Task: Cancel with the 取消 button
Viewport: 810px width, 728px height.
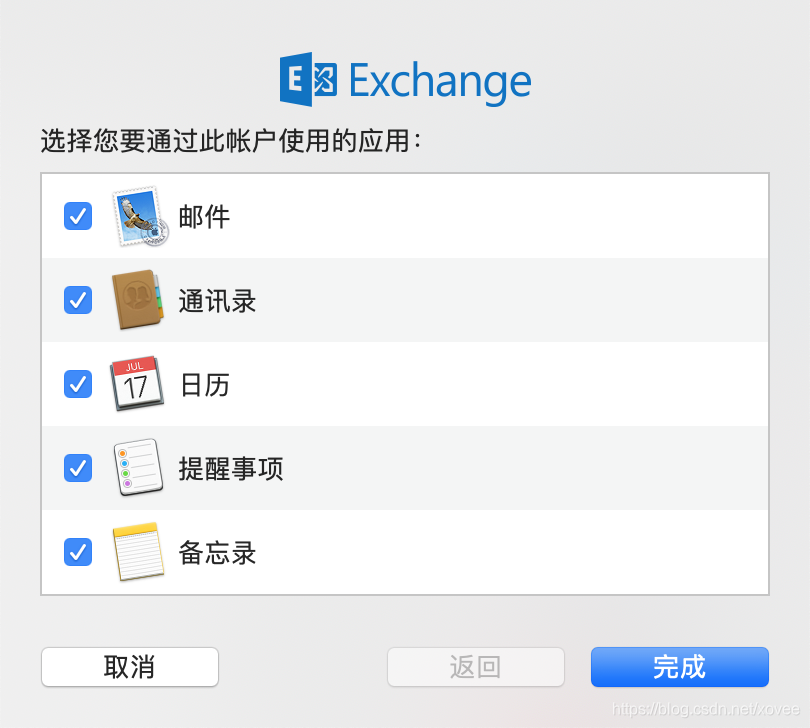Action: pos(130,667)
